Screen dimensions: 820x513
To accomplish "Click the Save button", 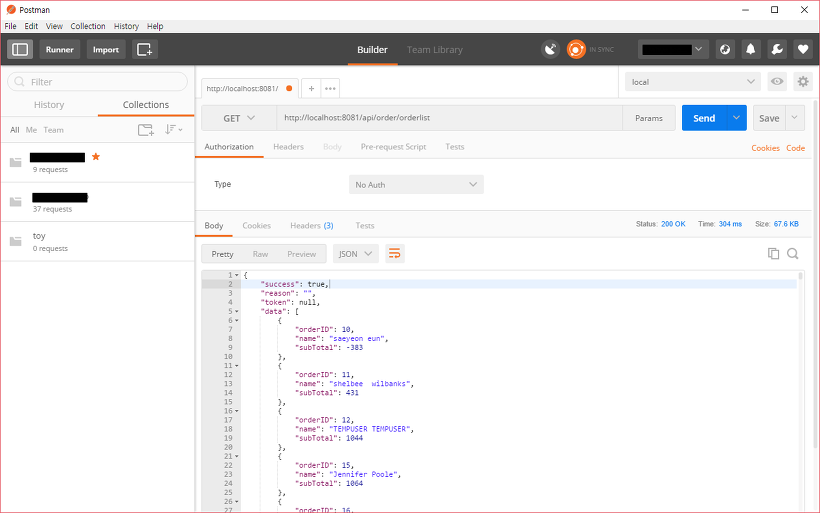I will click(x=769, y=118).
